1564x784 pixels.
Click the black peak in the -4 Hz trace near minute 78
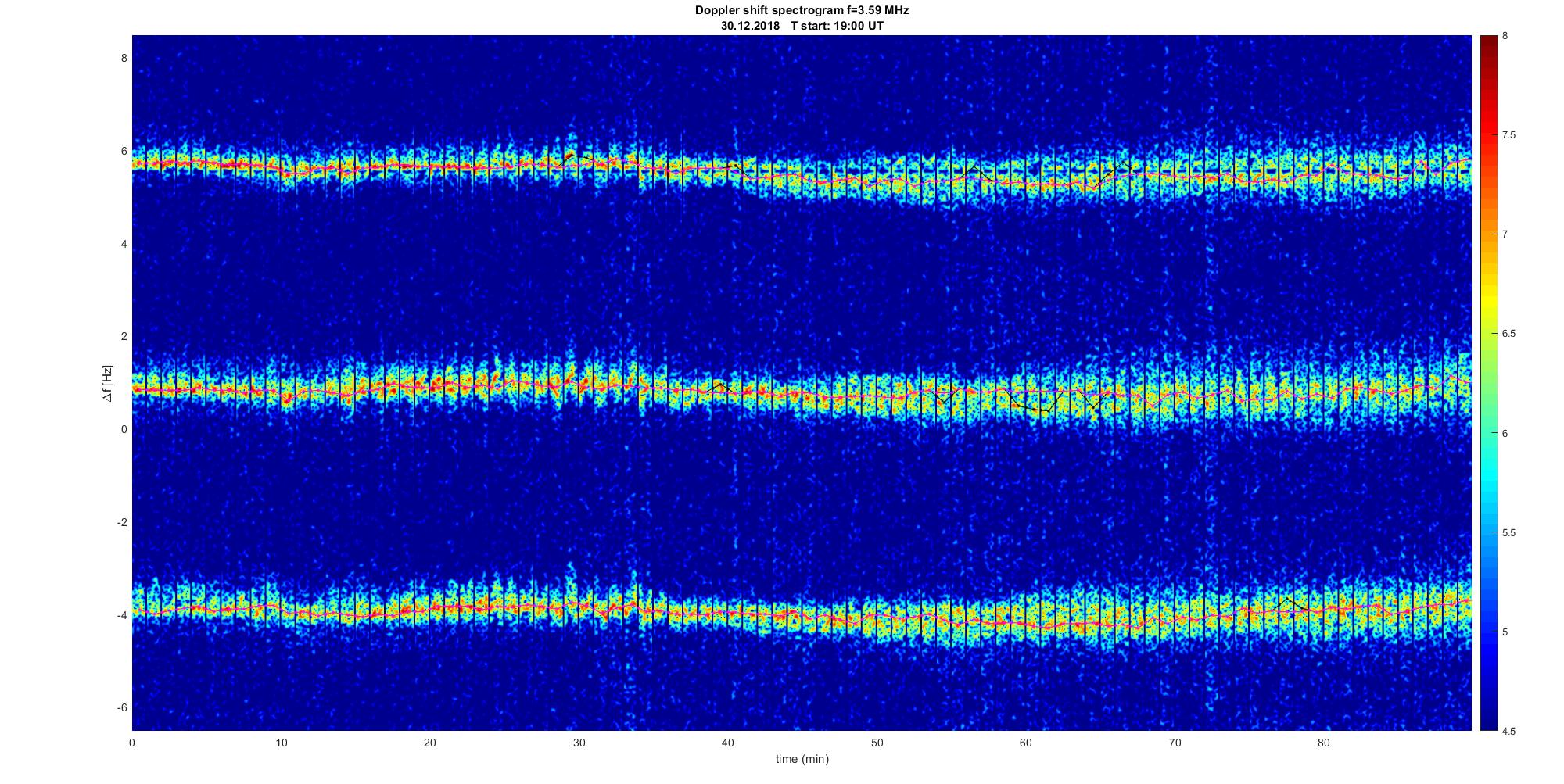click(1288, 600)
